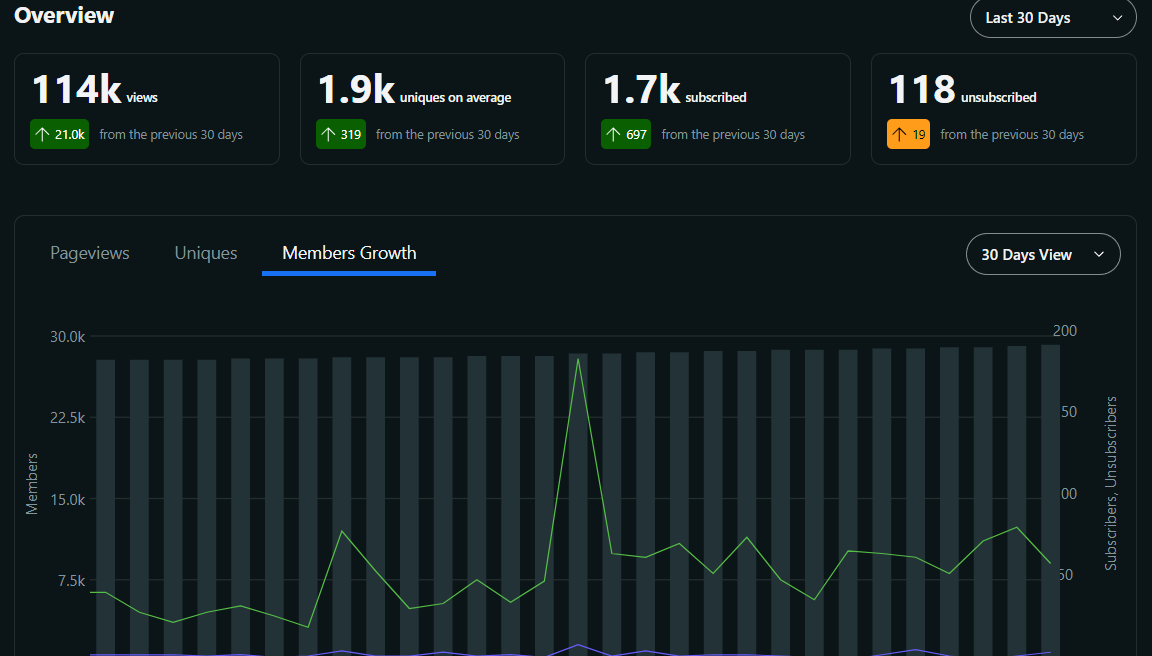Click the 30.0k Members axis label

(x=68, y=336)
